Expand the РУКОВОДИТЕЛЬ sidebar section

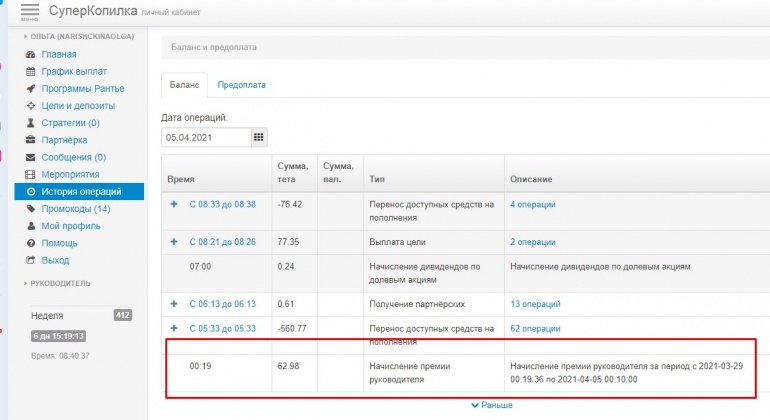pos(60,283)
